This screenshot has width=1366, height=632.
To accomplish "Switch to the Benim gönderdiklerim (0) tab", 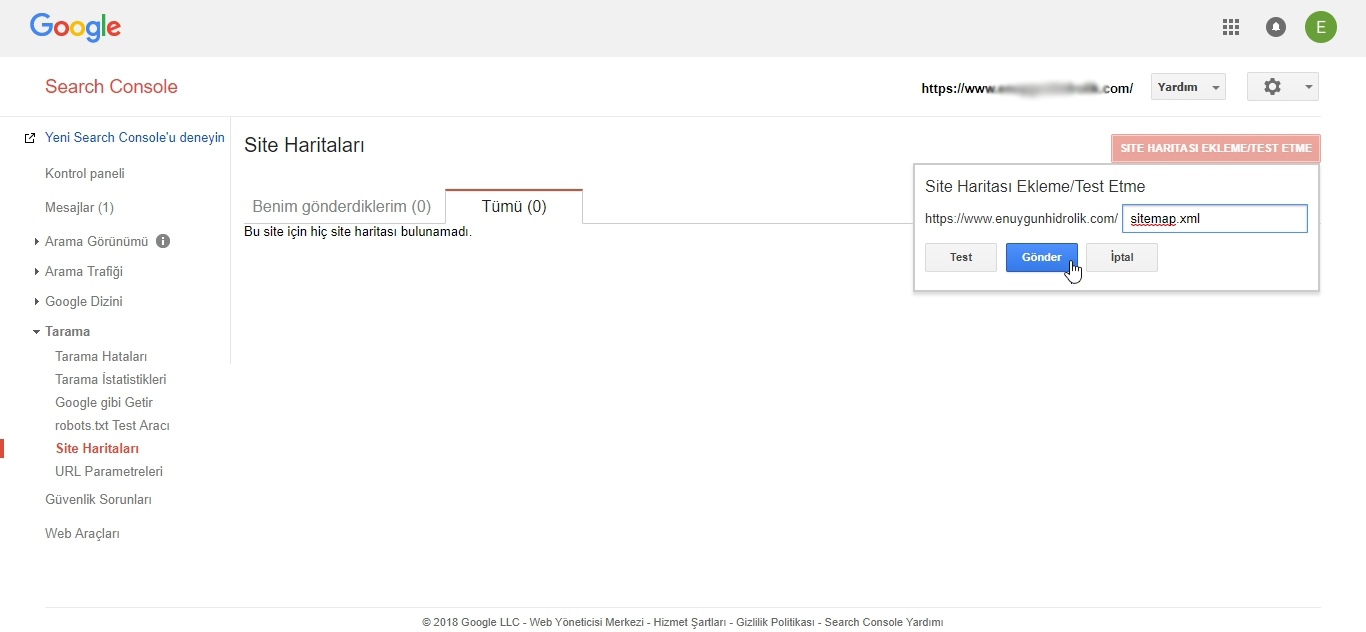I will 341,206.
